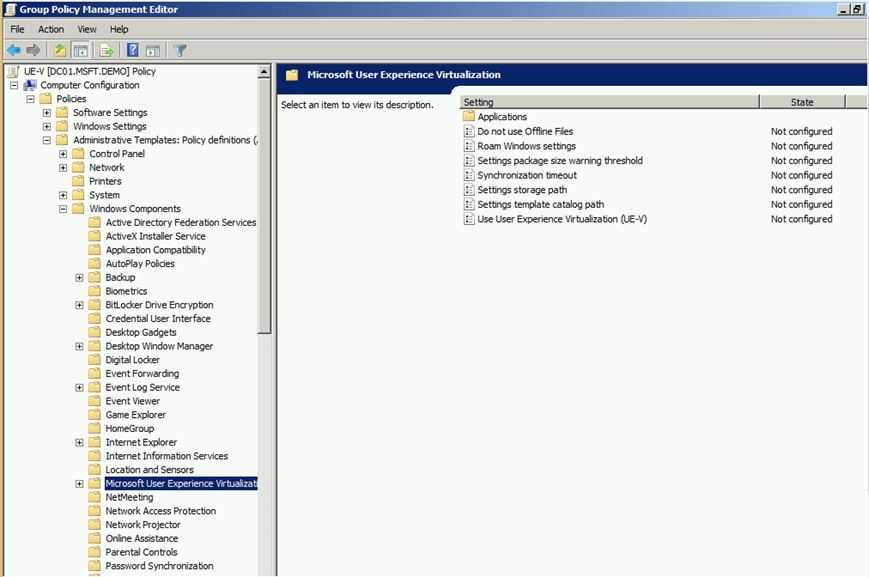Collapse the Computer Configuration node

point(14,85)
